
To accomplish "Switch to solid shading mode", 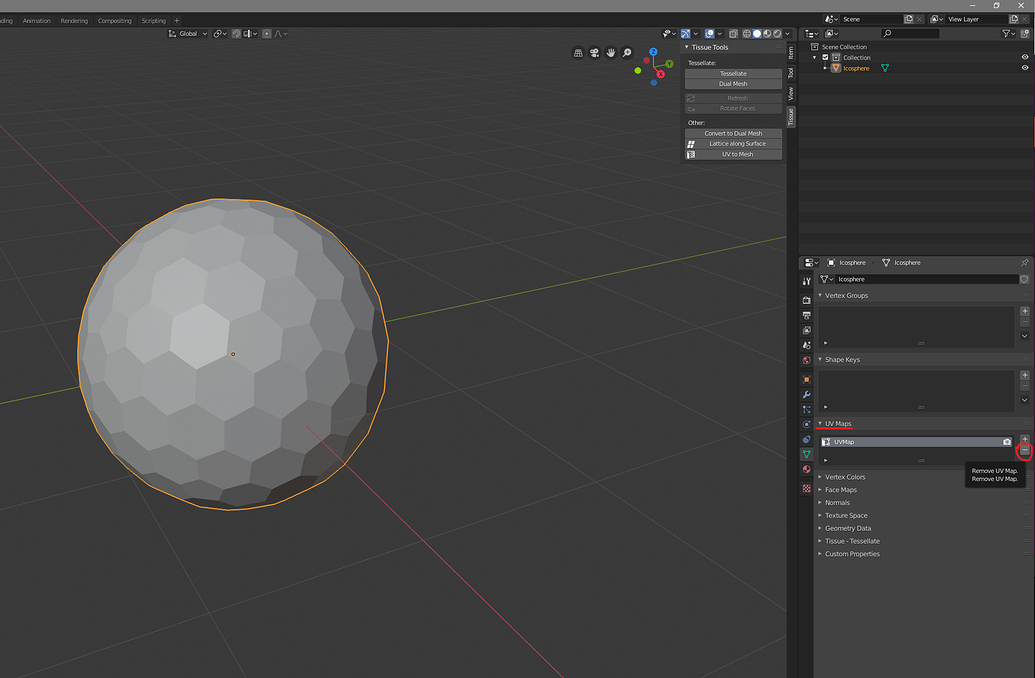I will (x=757, y=34).
